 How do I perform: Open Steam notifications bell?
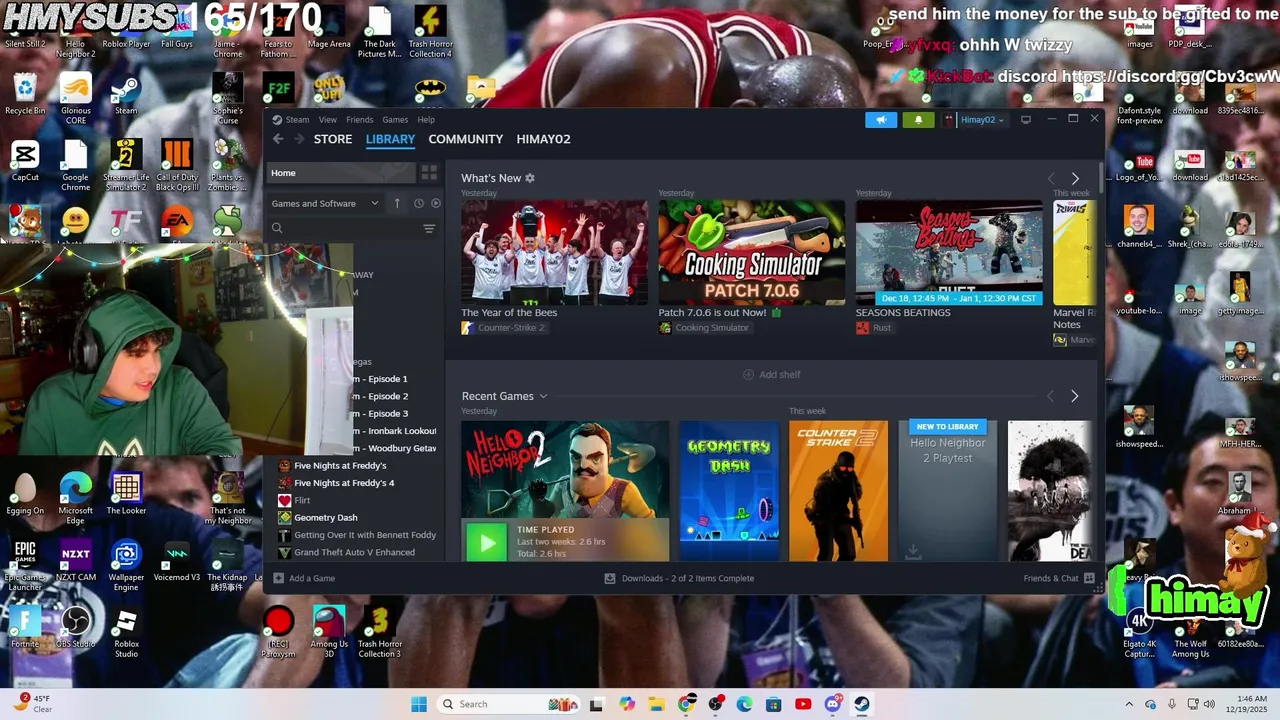point(918,120)
